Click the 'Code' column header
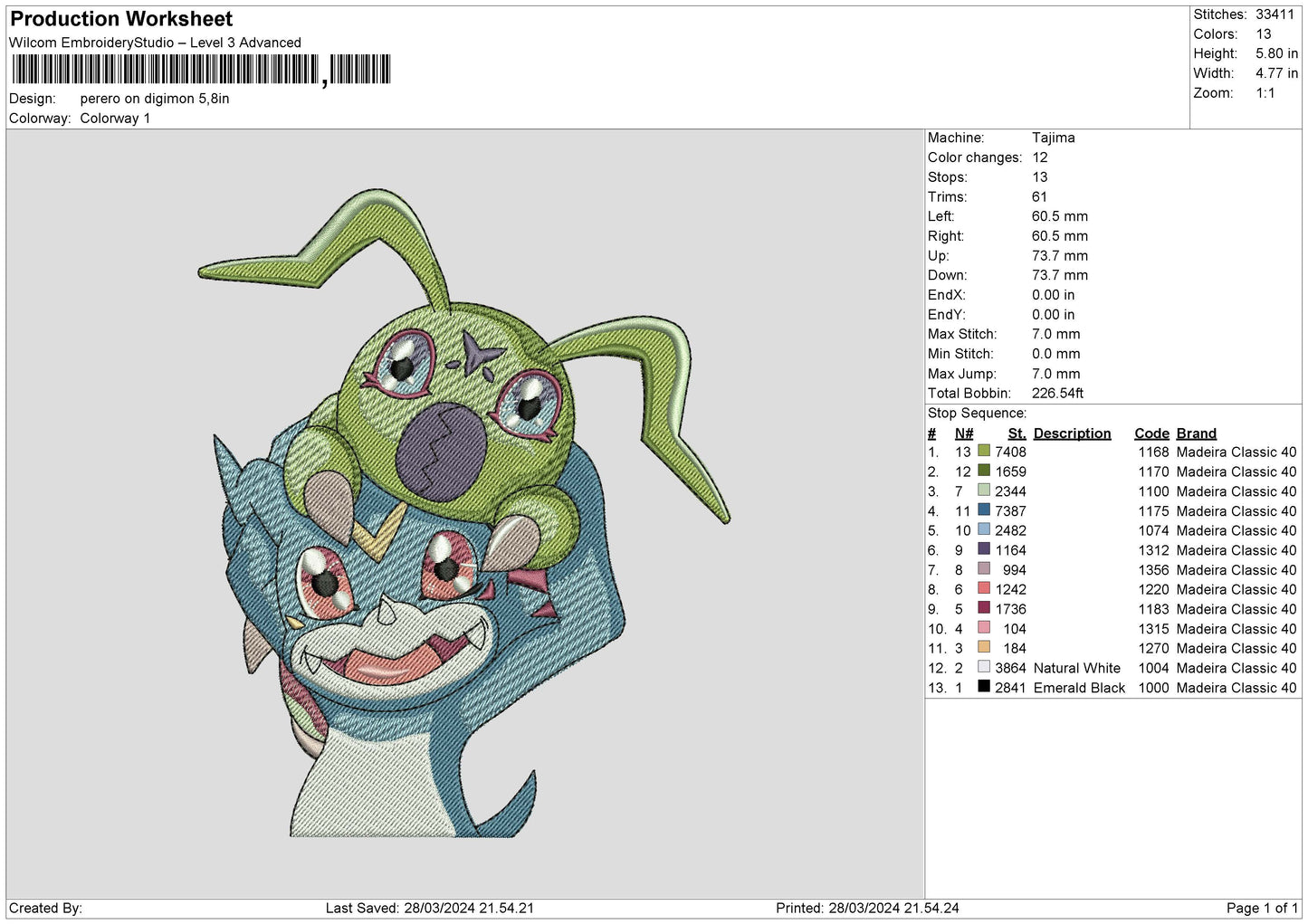 coord(1151,433)
